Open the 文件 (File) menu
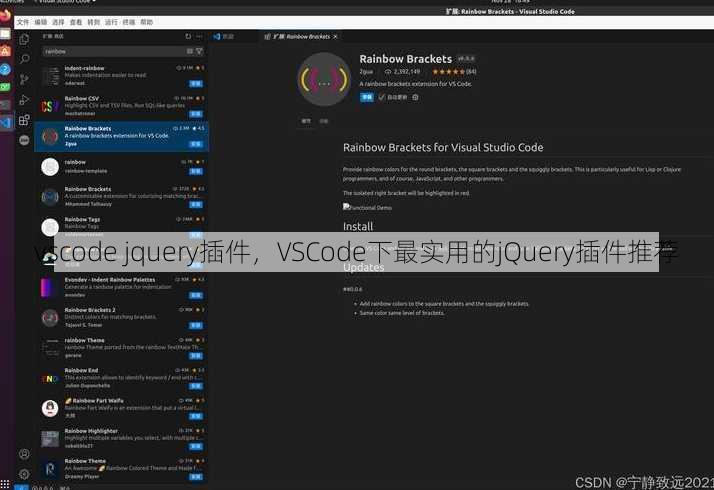Image resolution: width=714 pixels, height=490 pixels. click(23, 22)
